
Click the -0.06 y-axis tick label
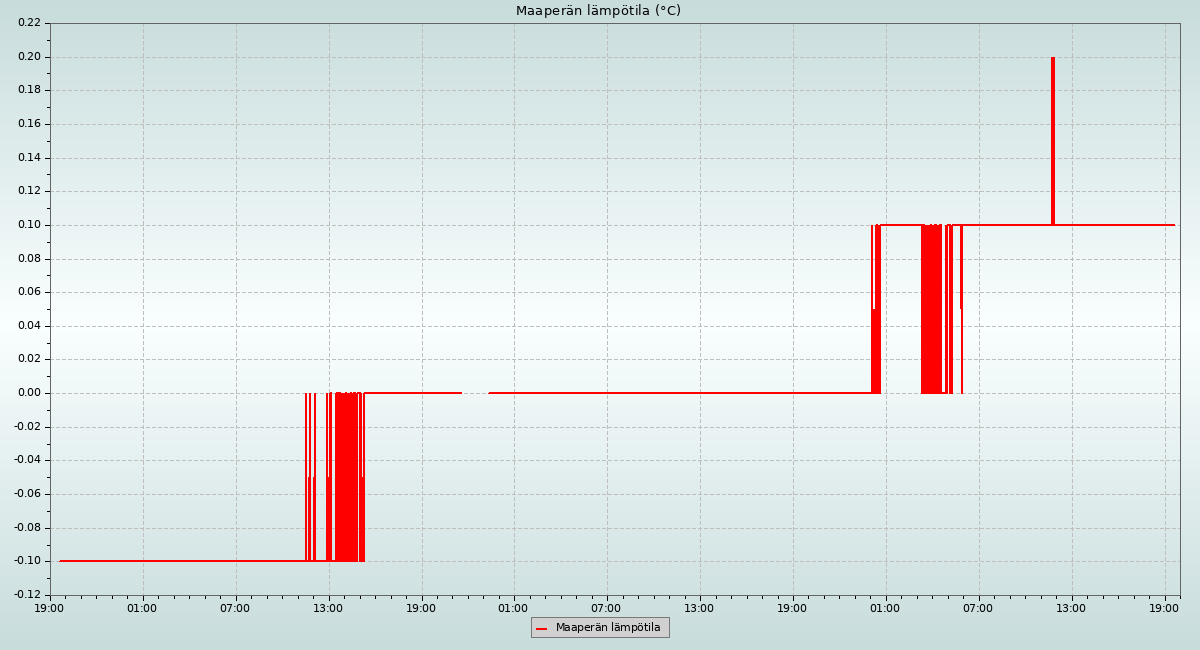27,493
